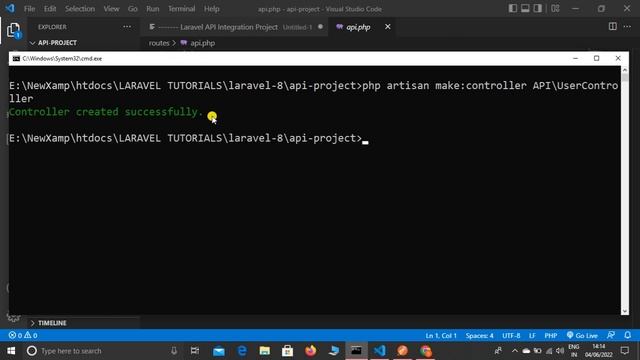Toggle the primary side bar layout
The height and width of the screenshot is (360, 640).
(x=513, y=9)
